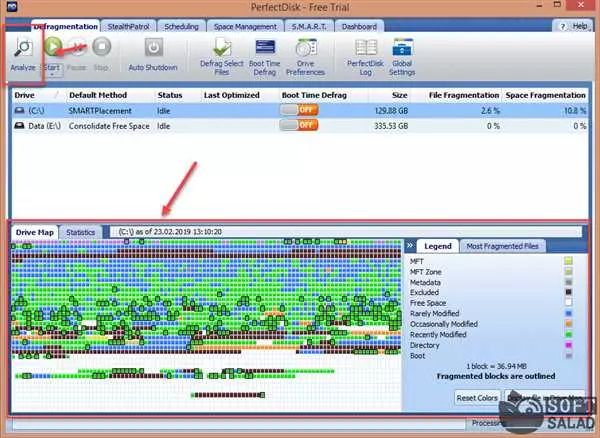Click the MFT Zone color swatch
The width and height of the screenshot is (600, 438).
568,272
